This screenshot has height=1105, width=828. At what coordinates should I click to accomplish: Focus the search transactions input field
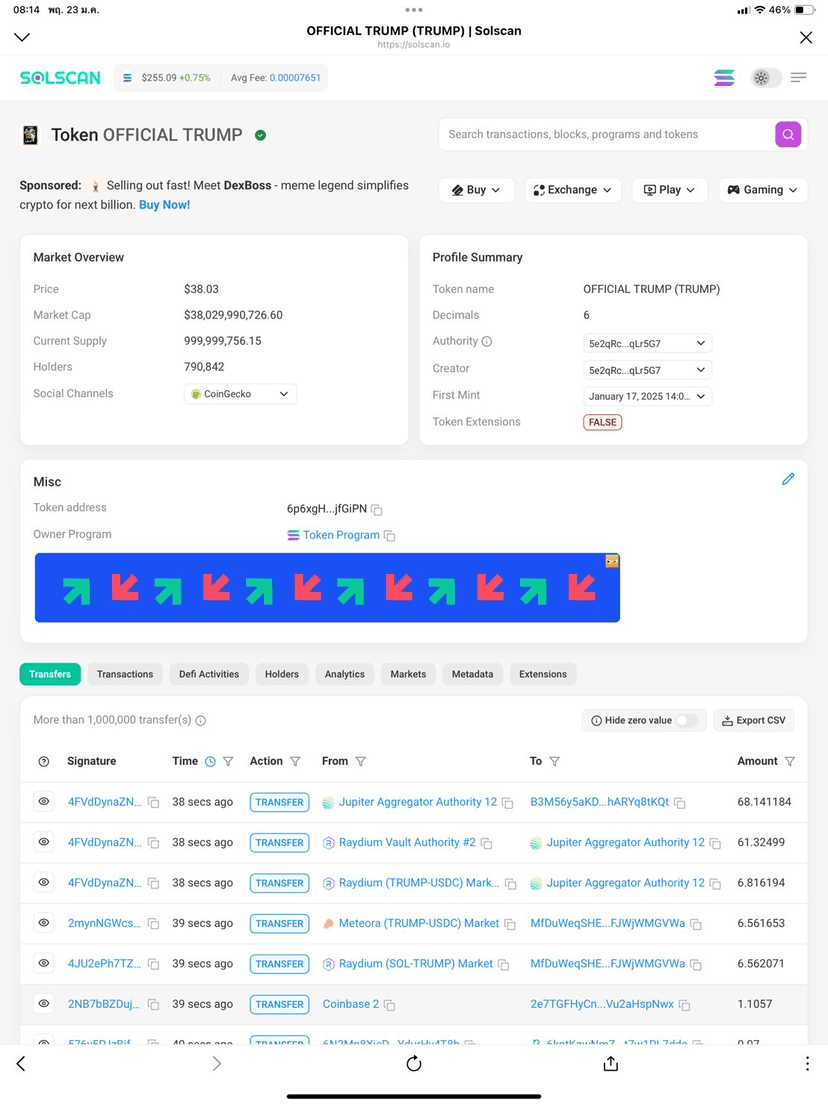pos(606,134)
